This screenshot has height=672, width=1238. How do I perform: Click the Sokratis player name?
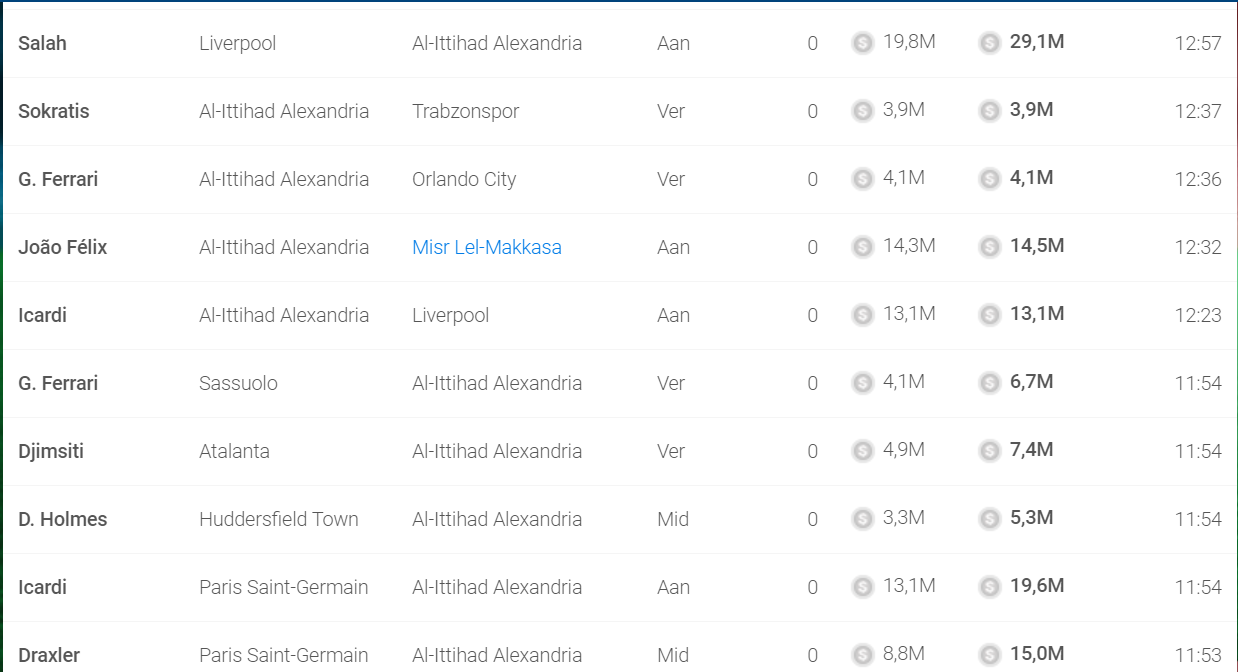[x=54, y=111]
